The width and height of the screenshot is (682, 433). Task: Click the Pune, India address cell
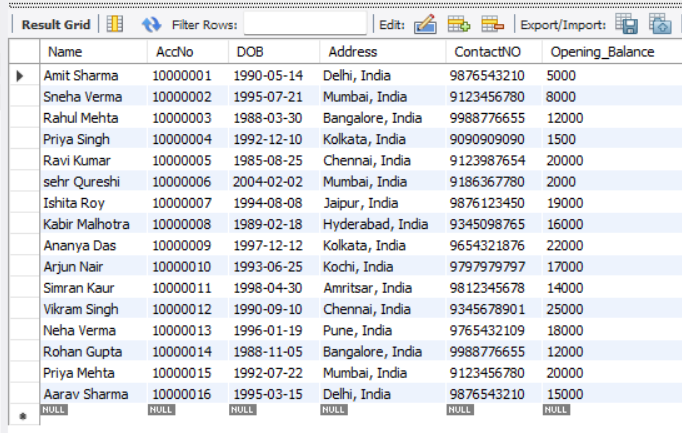[x=382, y=330]
